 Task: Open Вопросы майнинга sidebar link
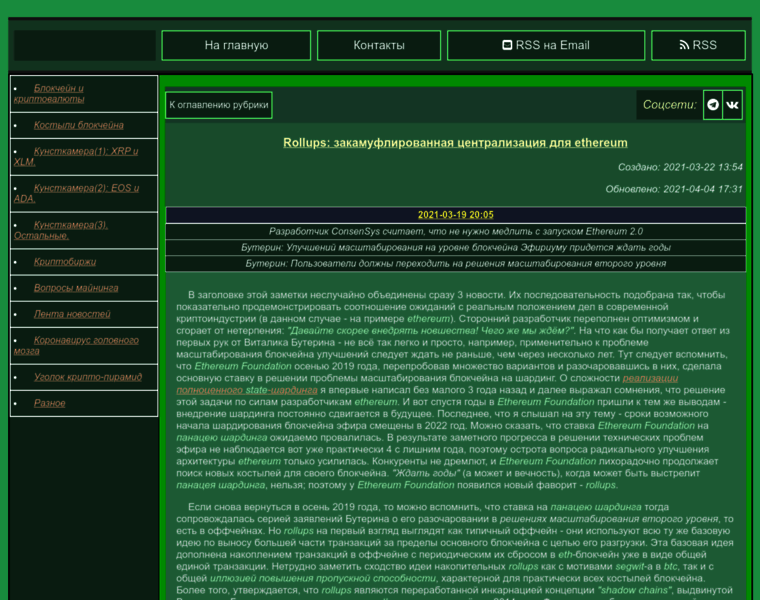click(x=76, y=288)
